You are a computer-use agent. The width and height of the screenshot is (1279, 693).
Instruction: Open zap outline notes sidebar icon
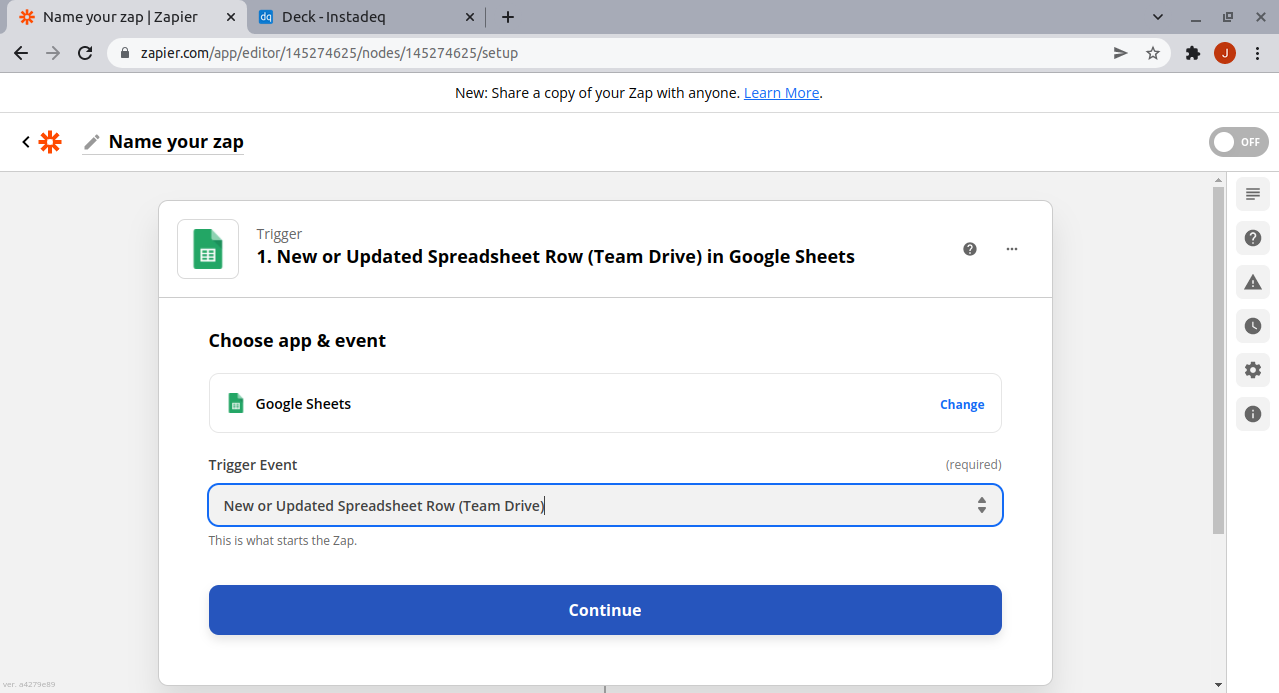pyautogui.click(x=1253, y=194)
